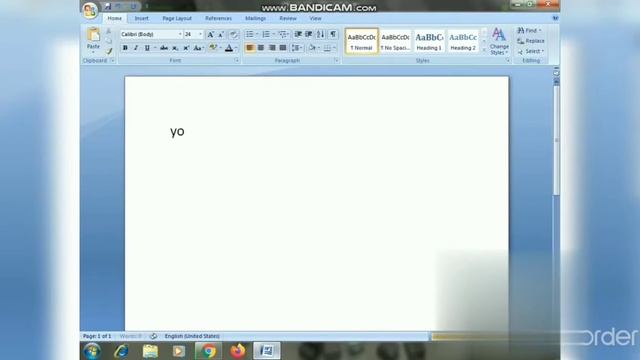Image resolution: width=640 pixels, height=360 pixels.
Task: Apply subscript formatting
Action: point(175,48)
